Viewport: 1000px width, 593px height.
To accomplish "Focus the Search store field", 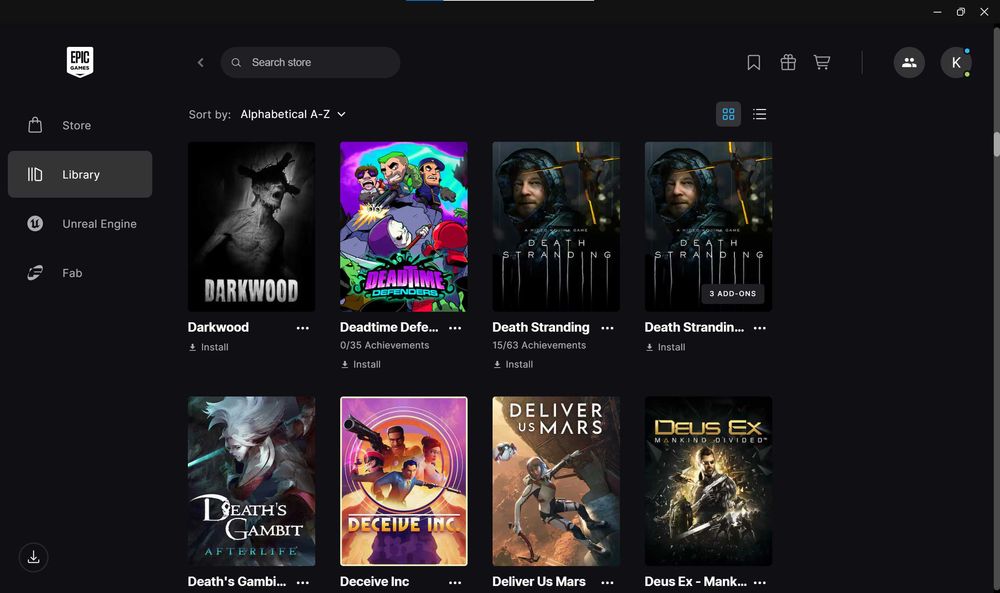I will click(x=311, y=62).
